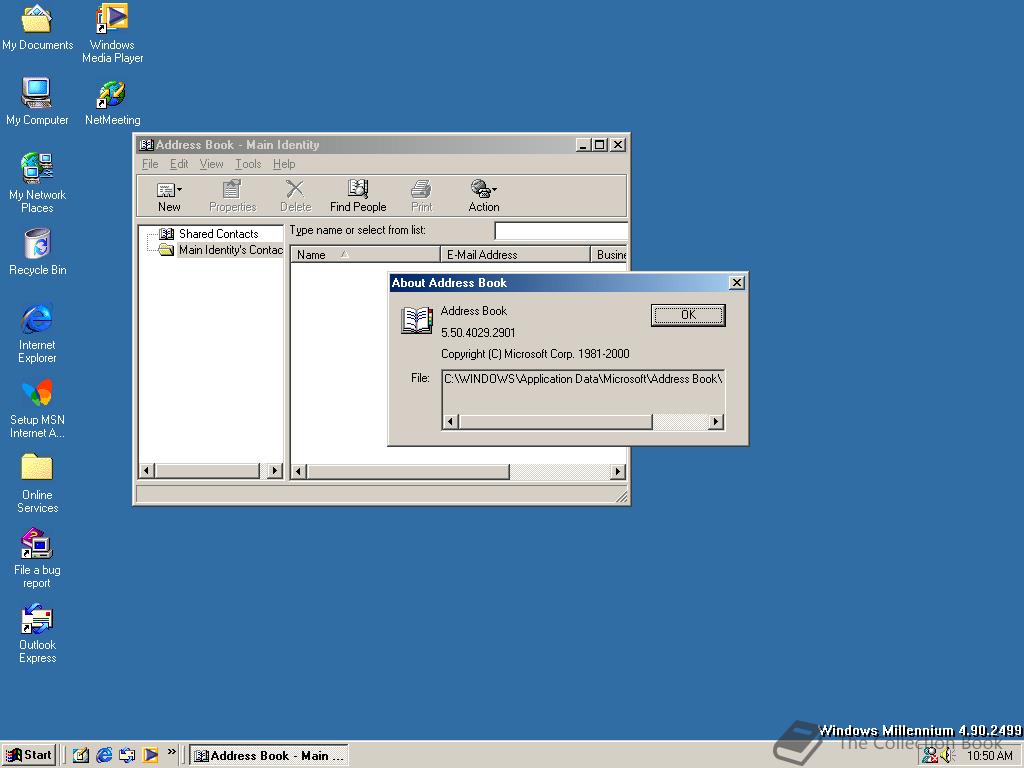Click the New toolbar button in Address Book
Viewport: 1024px width, 768px height.
pos(169,196)
